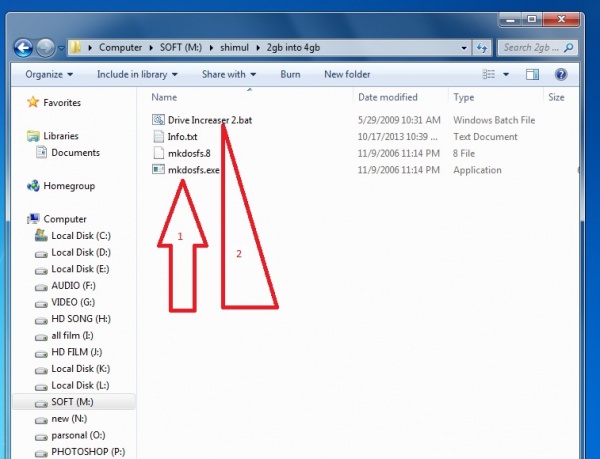Select the SOFT (M:) drive
600x459 pixels.
pyautogui.click(x=72, y=402)
